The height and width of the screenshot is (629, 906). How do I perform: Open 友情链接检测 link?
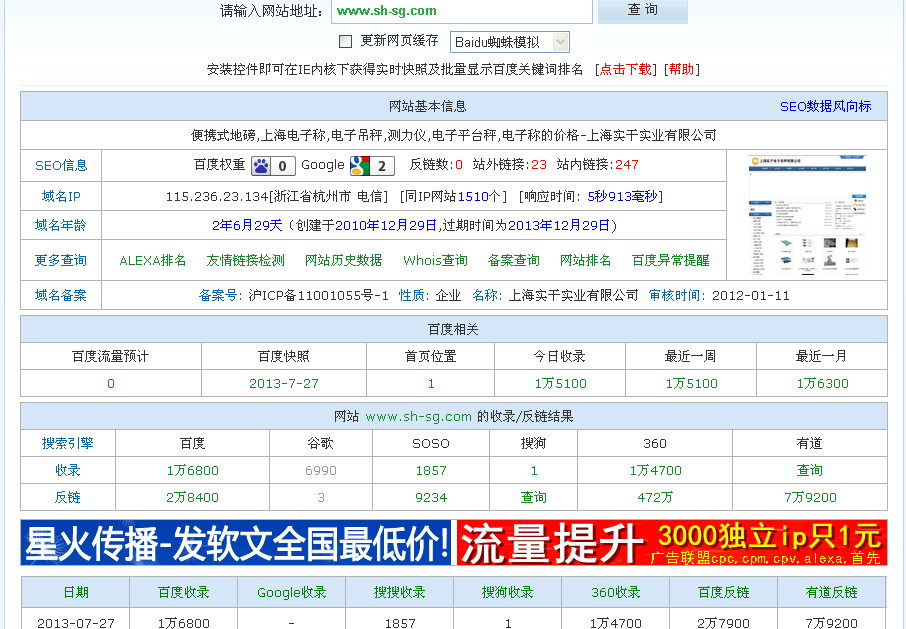tap(246, 260)
